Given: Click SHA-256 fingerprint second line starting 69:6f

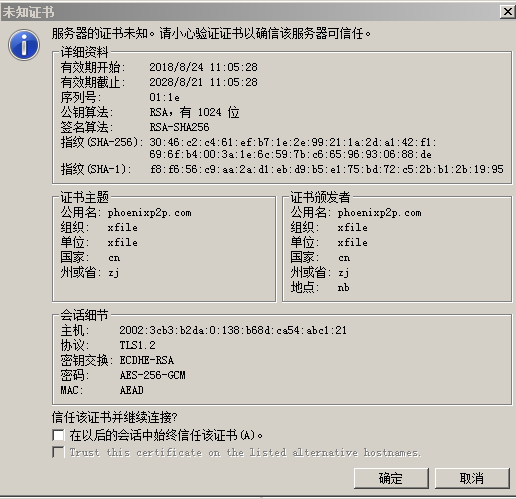Looking at the screenshot, I should click(x=290, y=154).
